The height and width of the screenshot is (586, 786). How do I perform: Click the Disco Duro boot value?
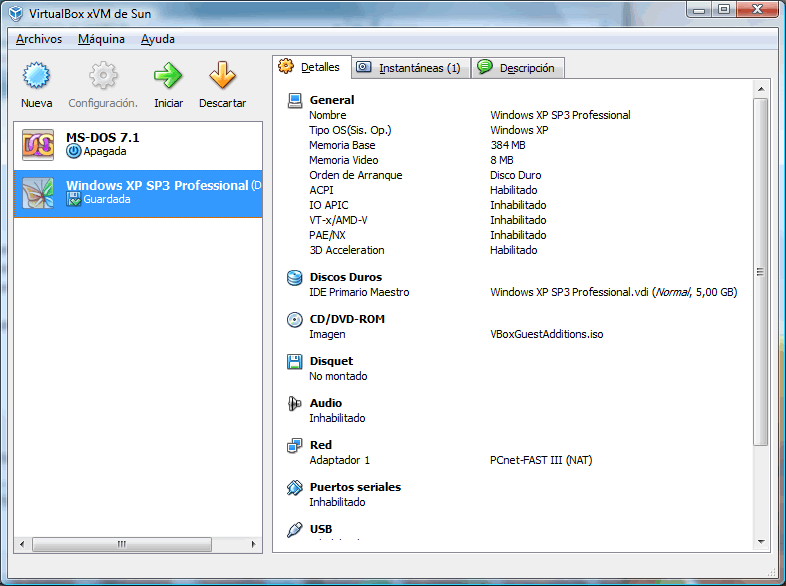tap(515, 175)
